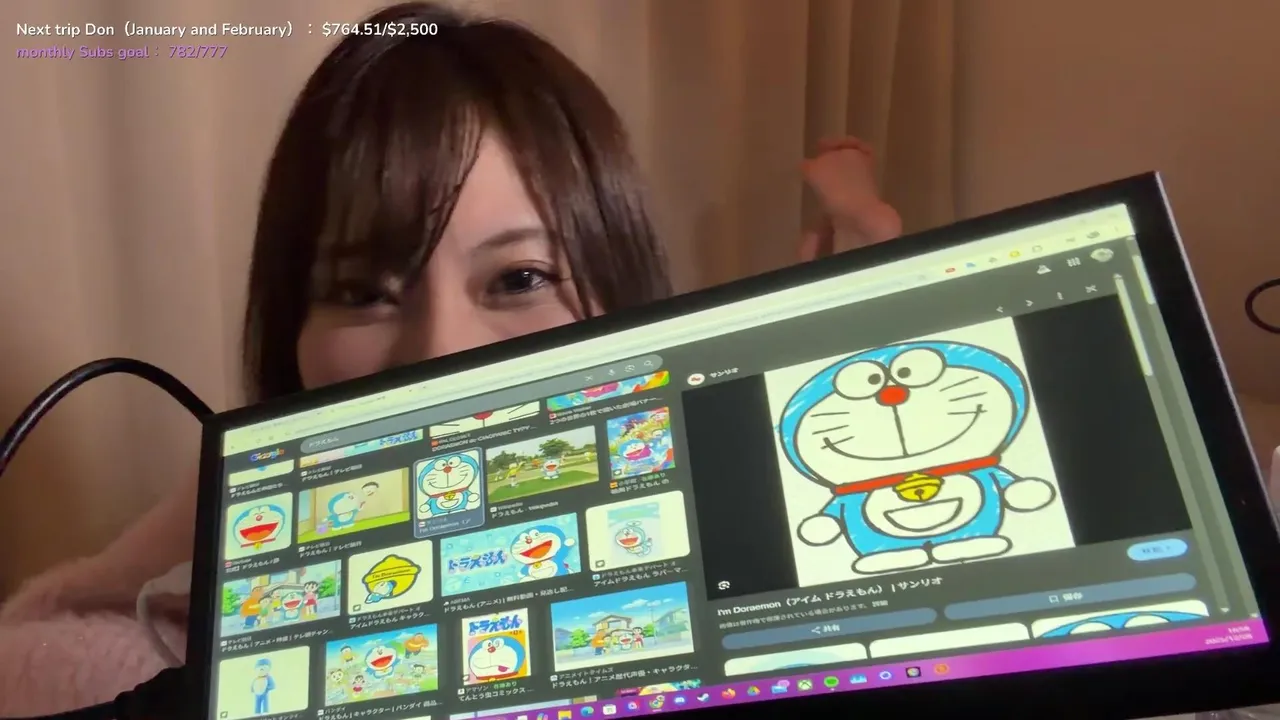Click the blue 訪問 visit button
The image size is (1280, 720).
[x=1157, y=548]
